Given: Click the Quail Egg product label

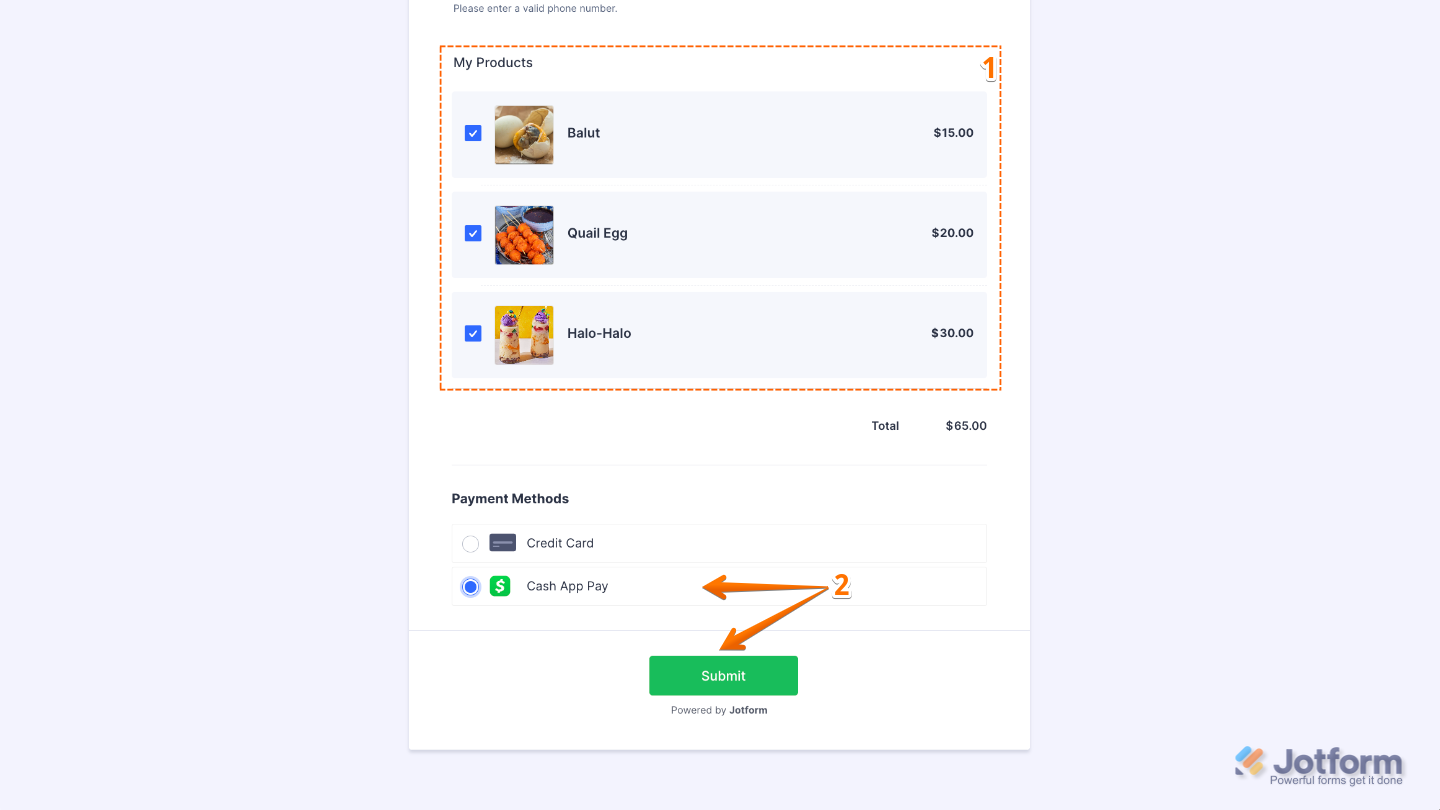Looking at the screenshot, I should 597,233.
